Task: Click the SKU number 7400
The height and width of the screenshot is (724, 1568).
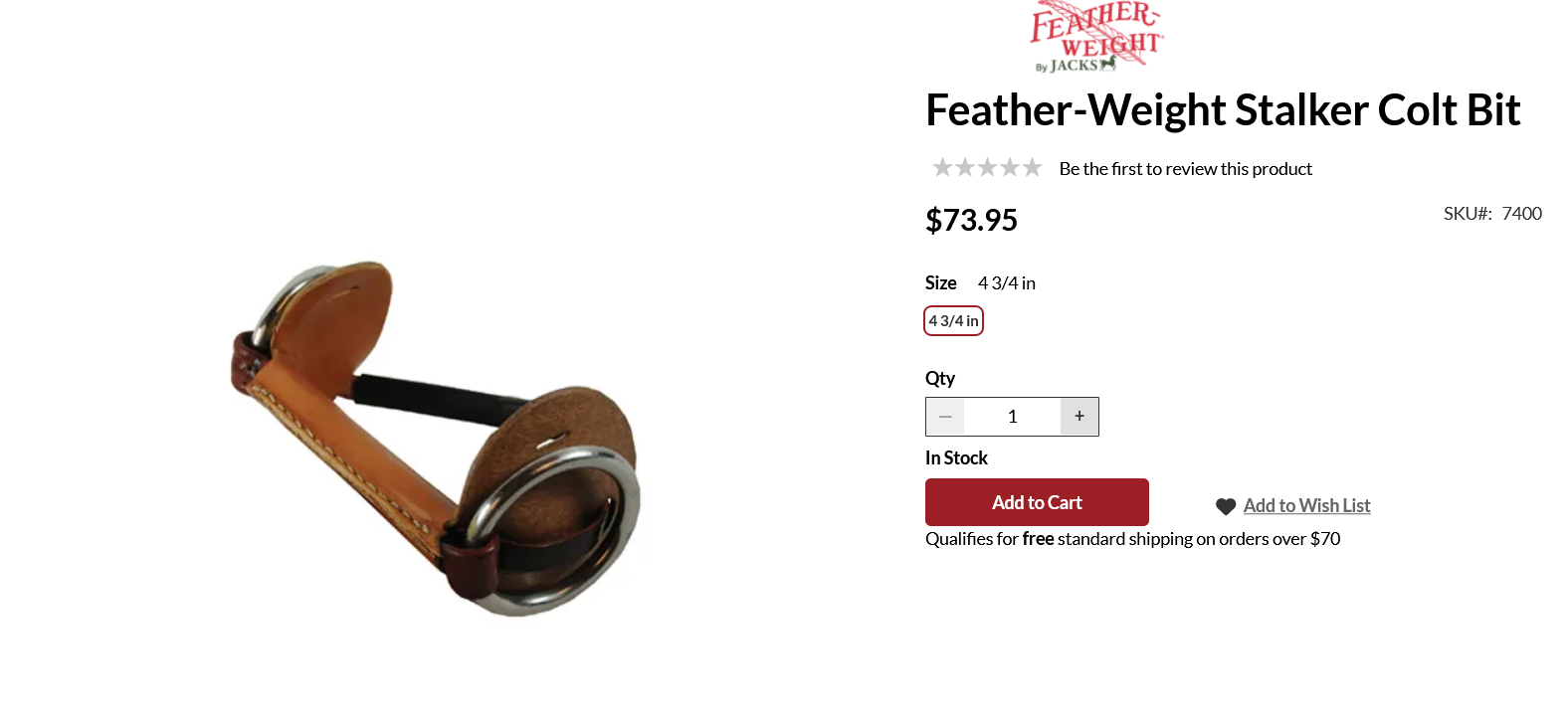Action: click(x=1521, y=214)
